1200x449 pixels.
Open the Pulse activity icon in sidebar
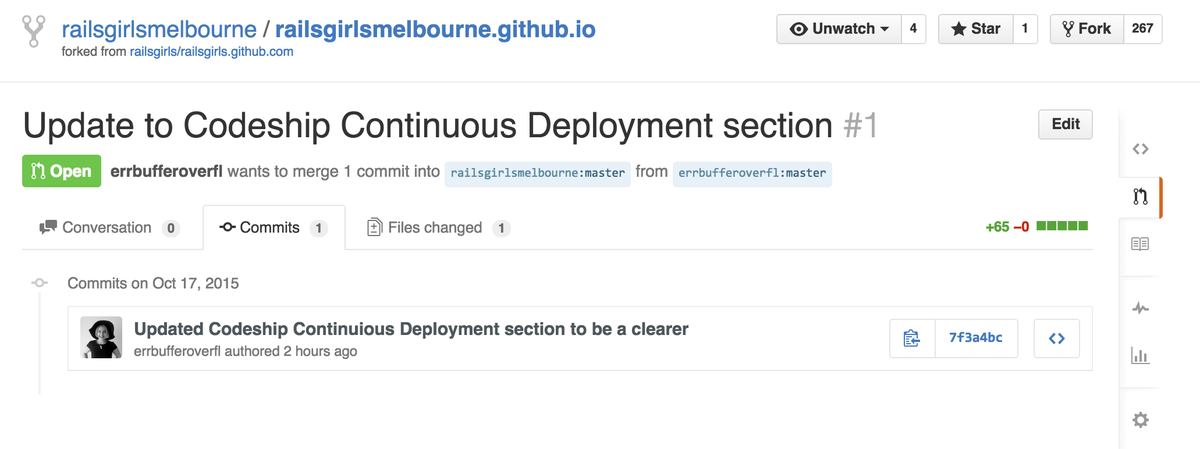pyautogui.click(x=1140, y=309)
